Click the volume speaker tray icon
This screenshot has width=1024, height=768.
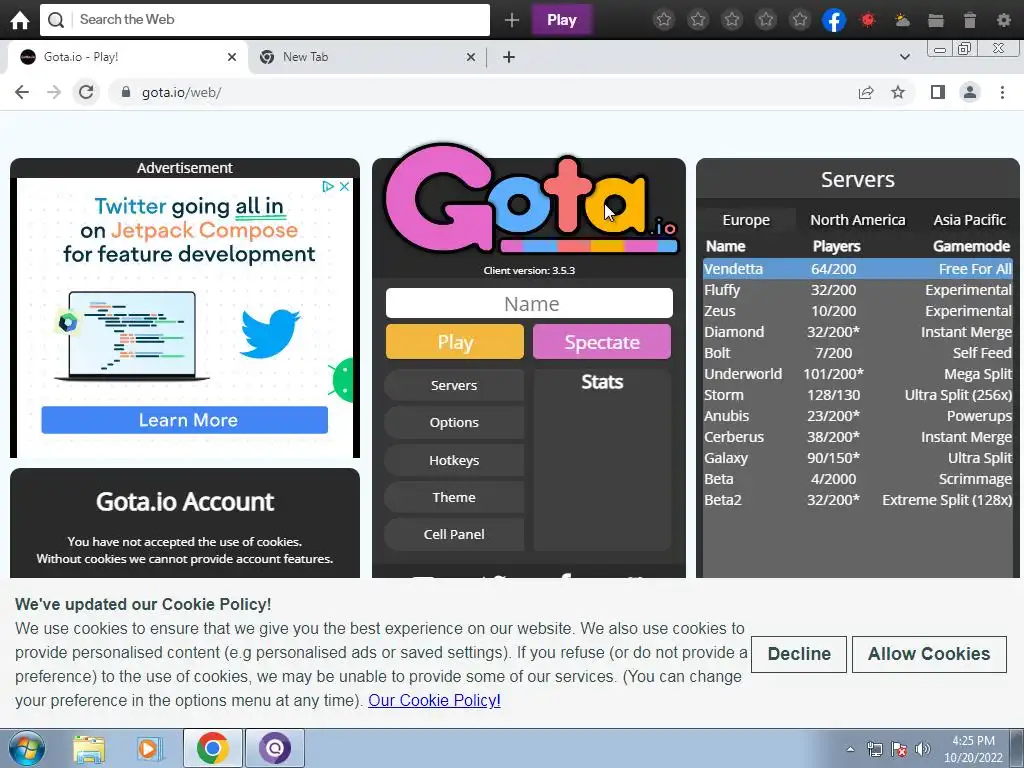click(x=923, y=749)
